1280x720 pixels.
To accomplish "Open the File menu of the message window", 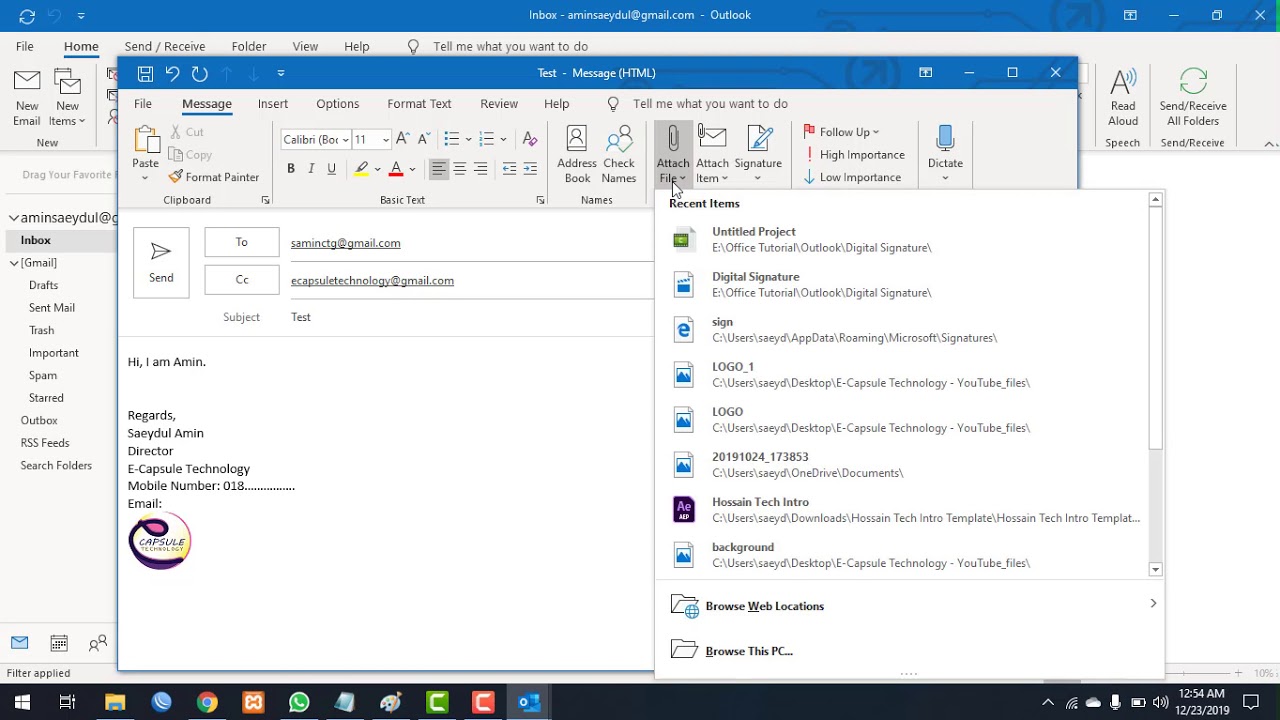I will pos(143,104).
